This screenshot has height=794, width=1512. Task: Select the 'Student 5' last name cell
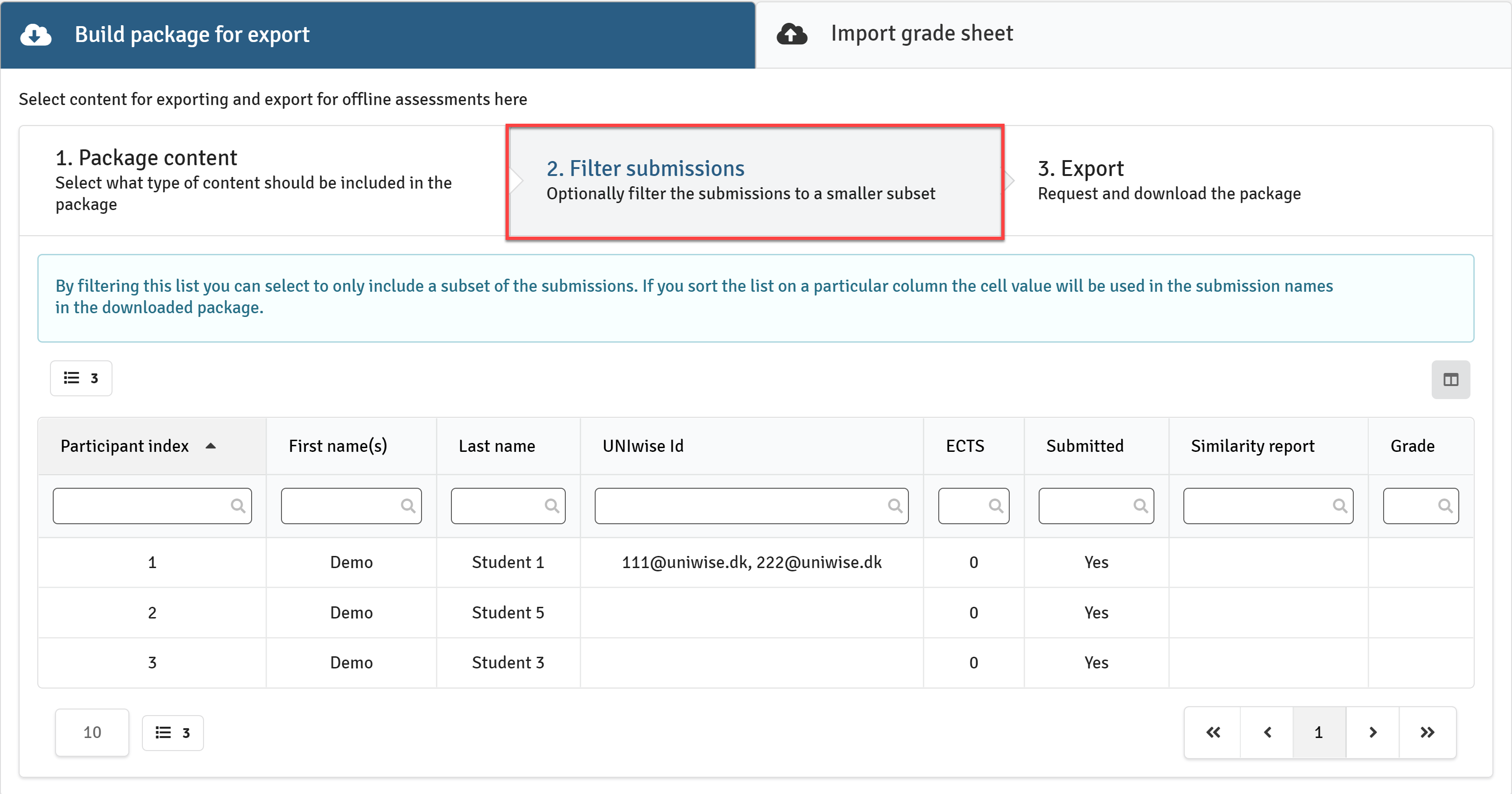point(508,613)
